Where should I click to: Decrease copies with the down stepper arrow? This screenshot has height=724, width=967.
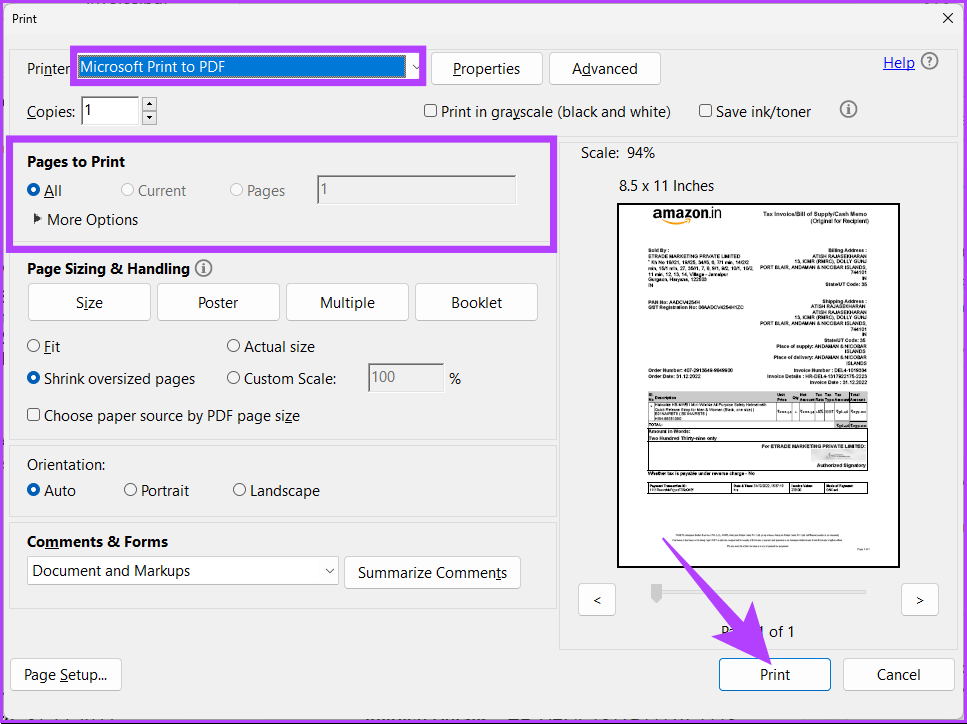pos(149,118)
